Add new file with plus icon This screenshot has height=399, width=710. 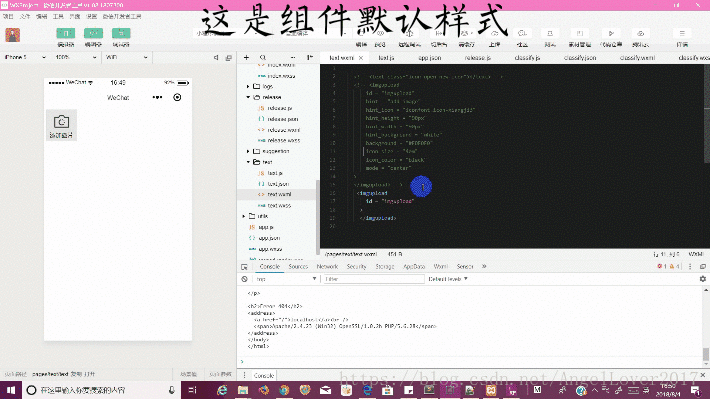pyautogui.click(x=246, y=58)
